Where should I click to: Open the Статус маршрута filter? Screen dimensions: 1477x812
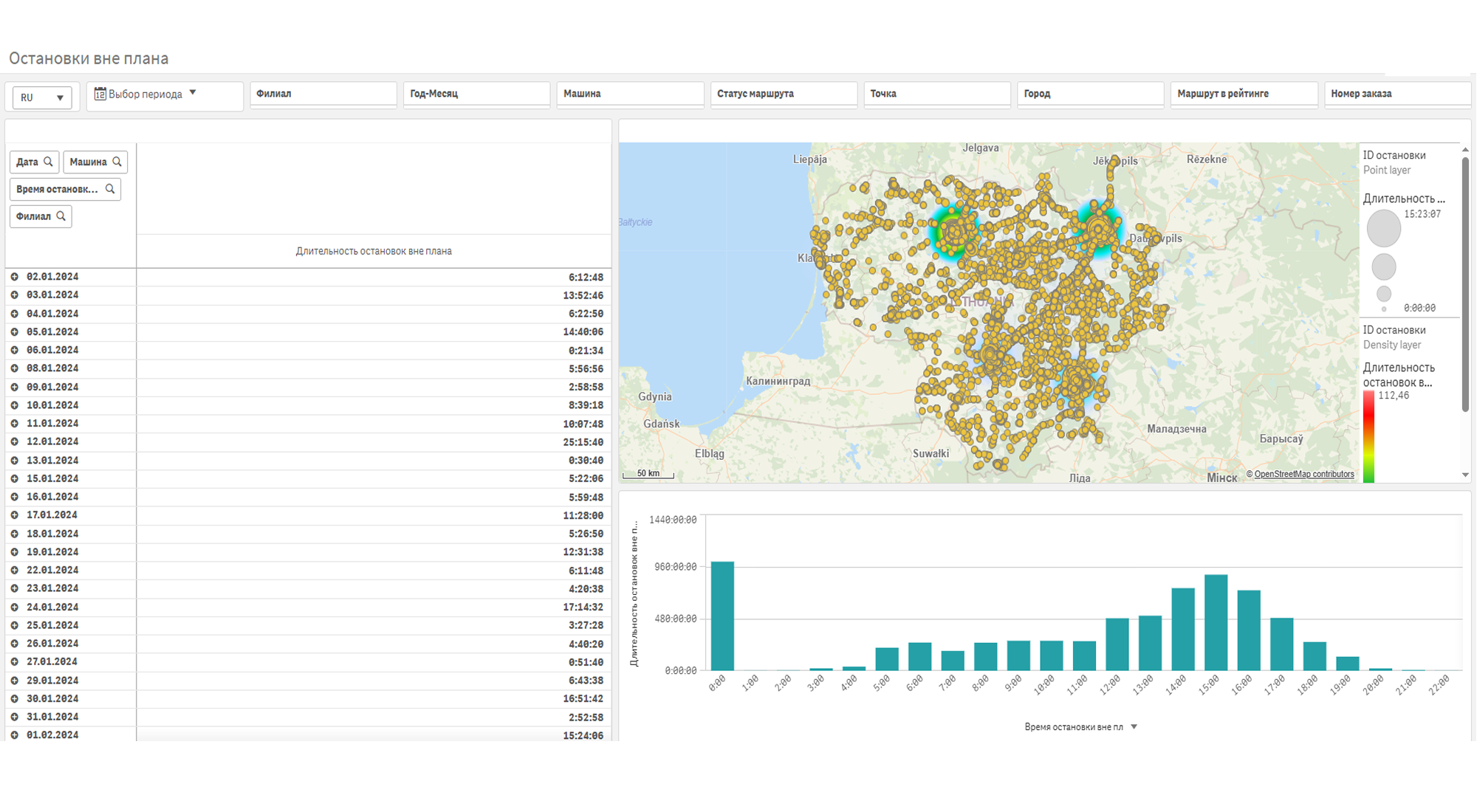pos(784,94)
